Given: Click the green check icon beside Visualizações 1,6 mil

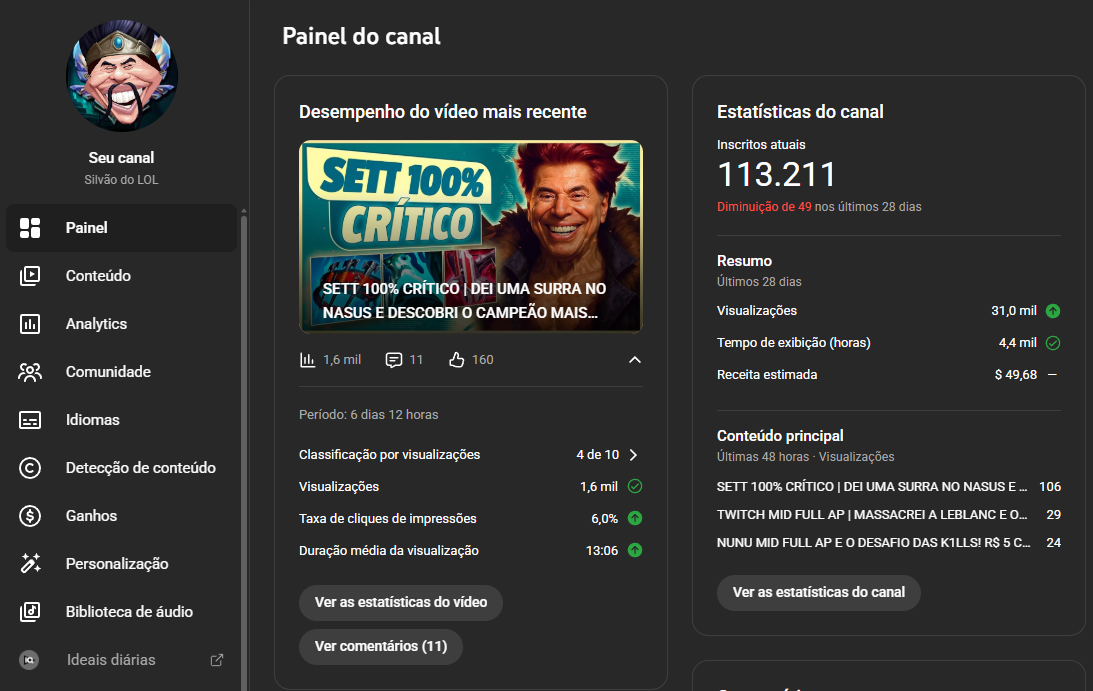Looking at the screenshot, I should [x=634, y=487].
